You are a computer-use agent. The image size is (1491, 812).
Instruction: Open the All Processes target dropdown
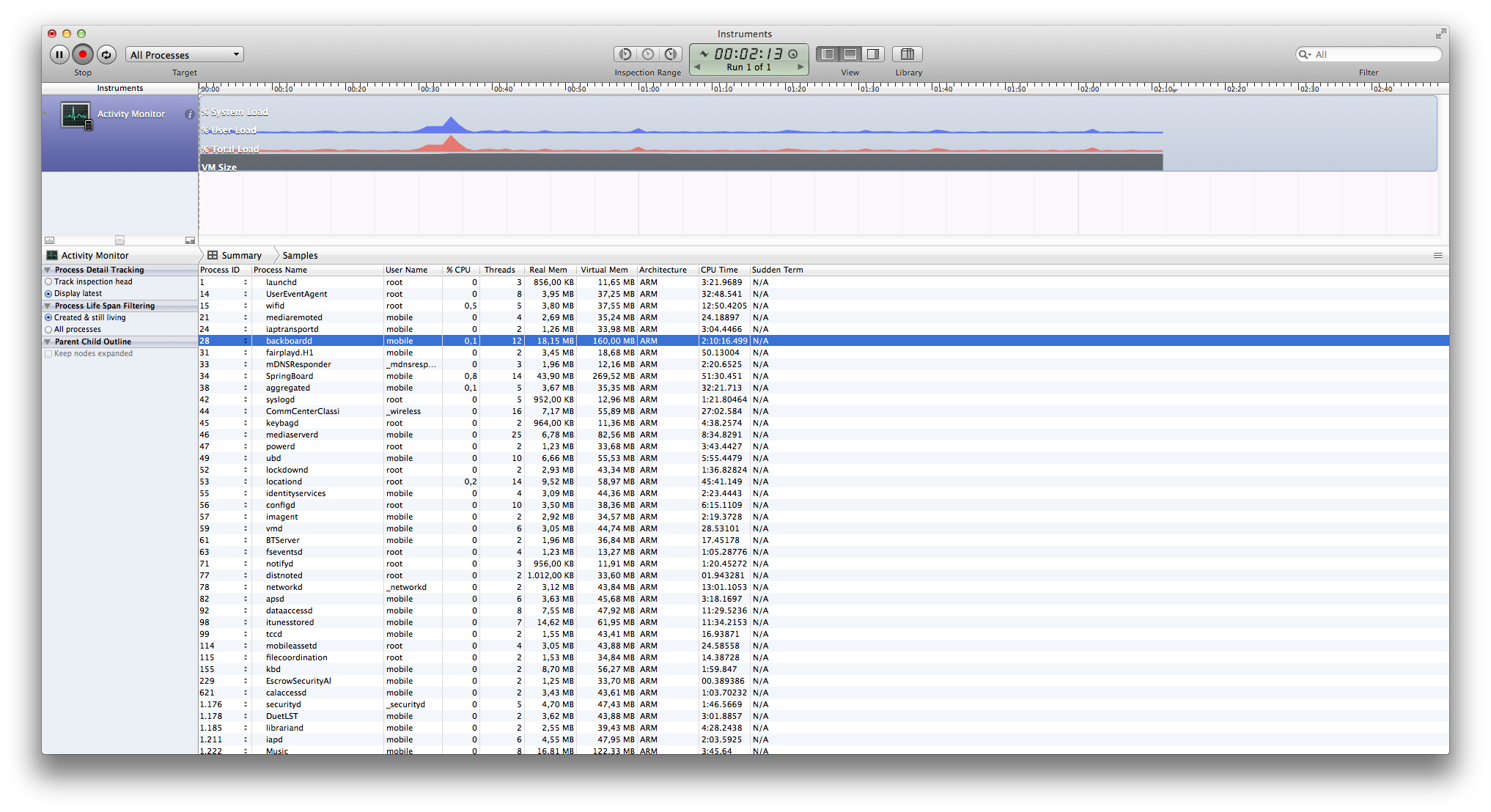(x=185, y=55)
